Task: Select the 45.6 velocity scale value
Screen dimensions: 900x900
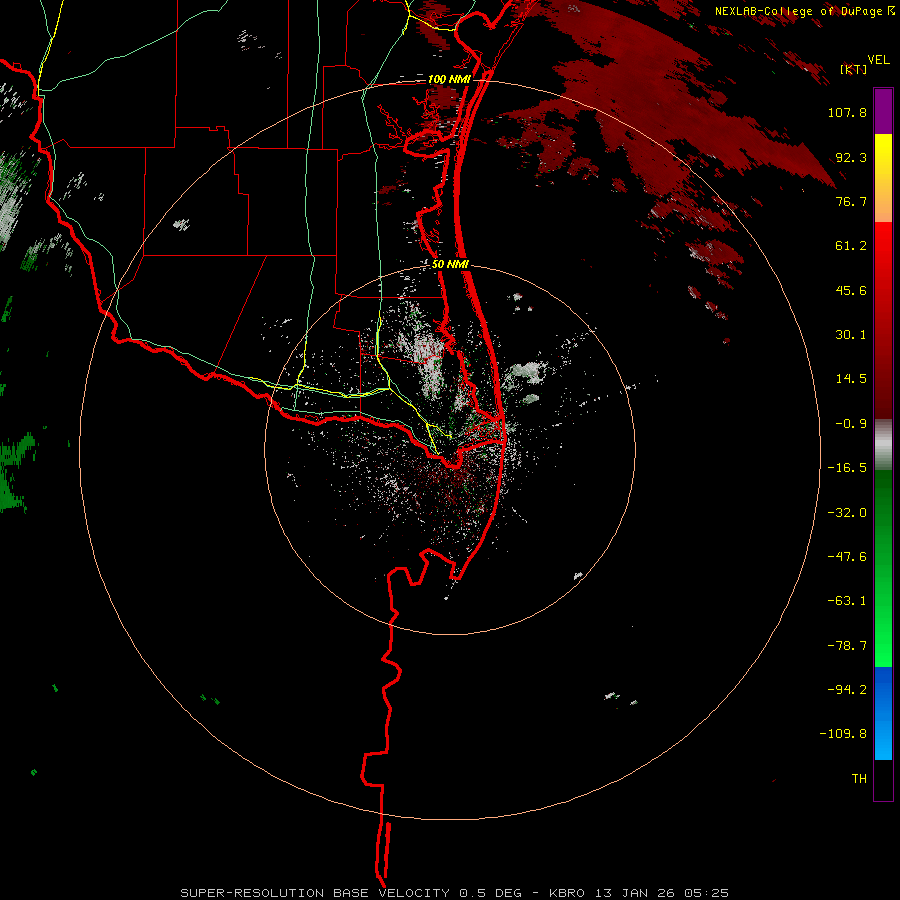Action: (851, 290)
